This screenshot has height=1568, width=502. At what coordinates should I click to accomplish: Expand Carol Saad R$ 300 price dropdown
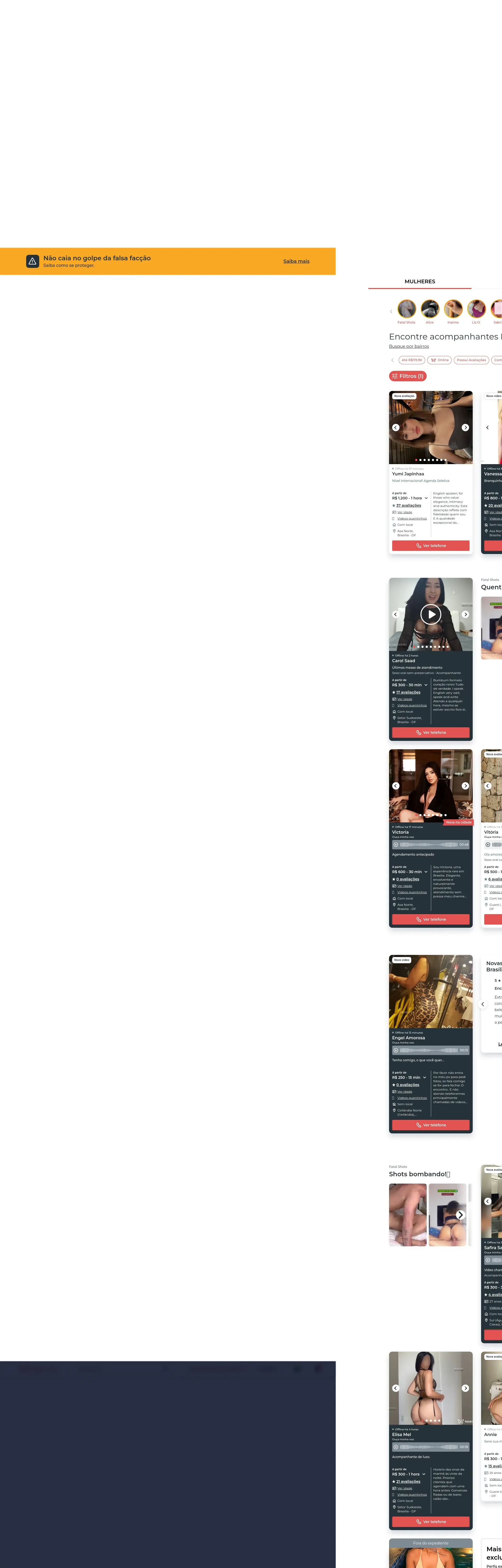click(x=426, y=685)
